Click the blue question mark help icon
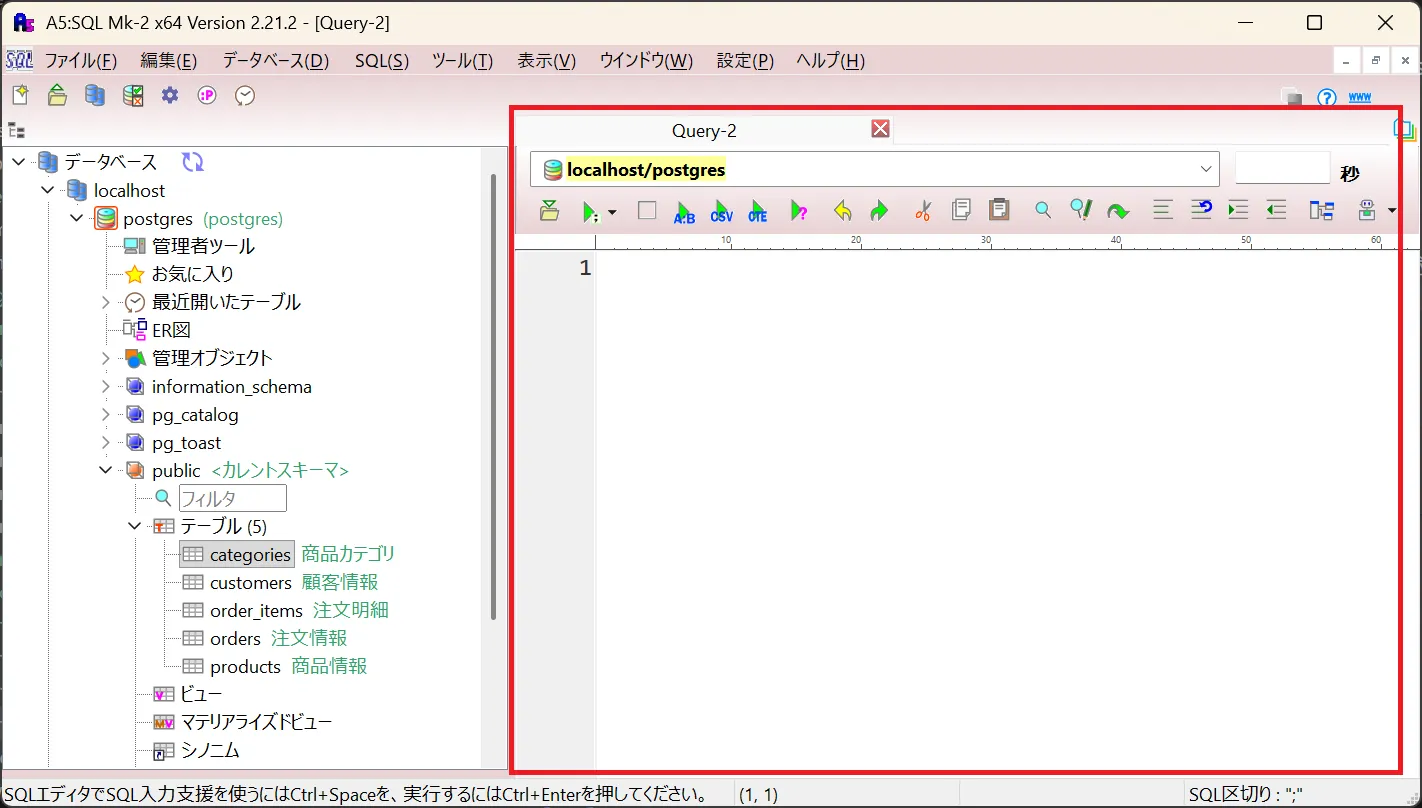Screen dimensions: 1422x808 coord(1327,97)
